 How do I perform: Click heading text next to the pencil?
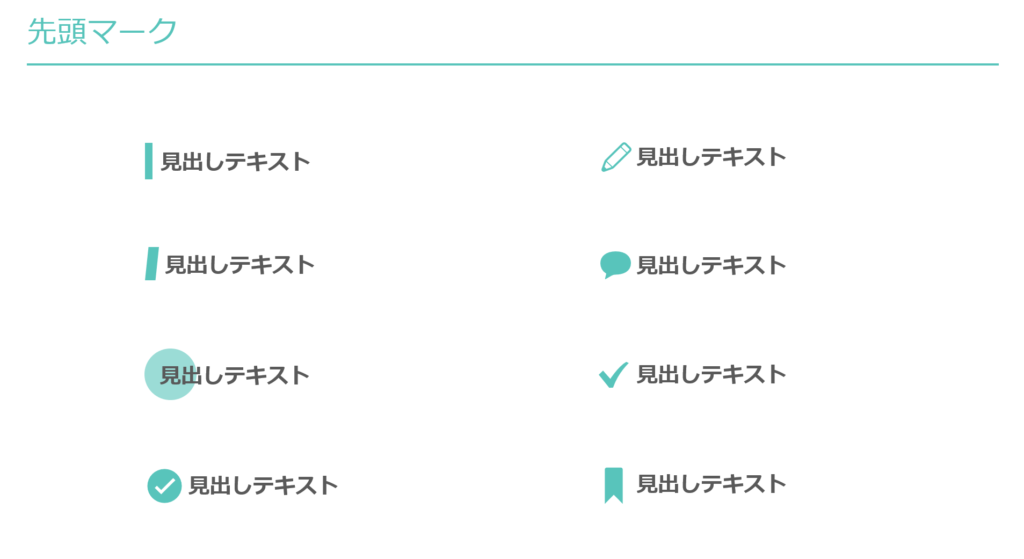click(x=711, y=157)
